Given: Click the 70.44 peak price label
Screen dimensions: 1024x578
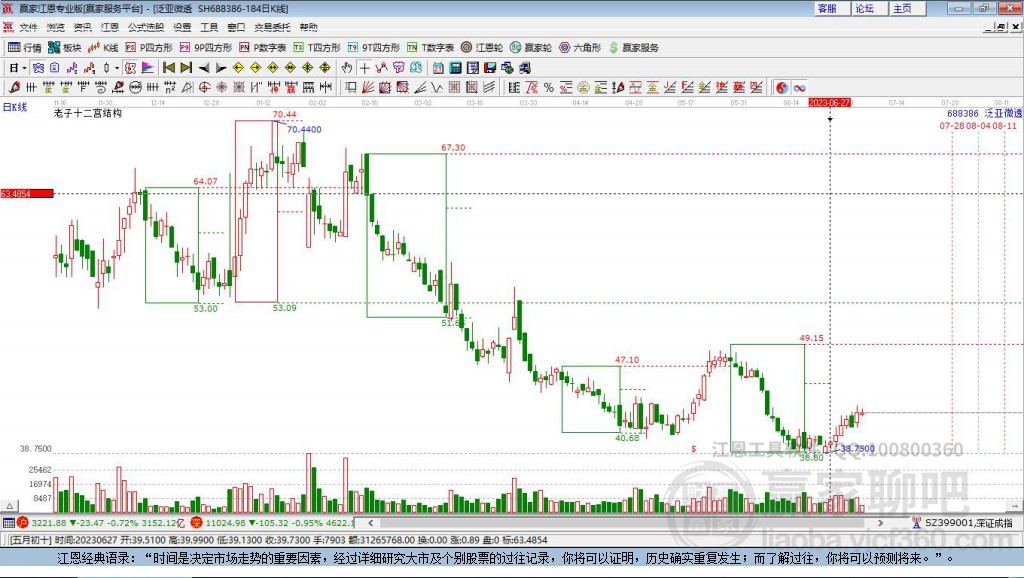Looking at the screenshot, I should pyautogui.click(x=284, y=114).
